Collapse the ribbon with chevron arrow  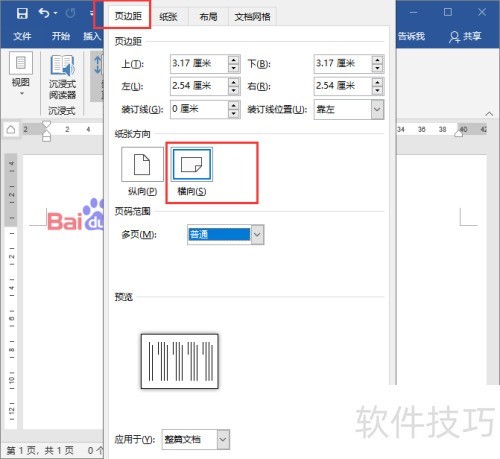[x=489, y=114]
